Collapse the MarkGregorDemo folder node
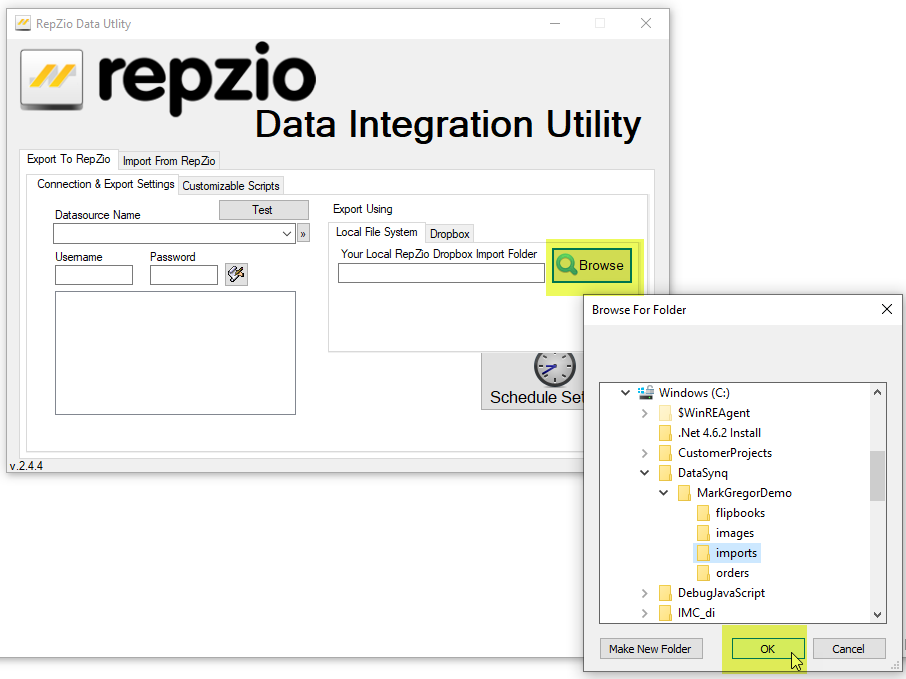Screen dimensions: 906x679 click(663, 493)
